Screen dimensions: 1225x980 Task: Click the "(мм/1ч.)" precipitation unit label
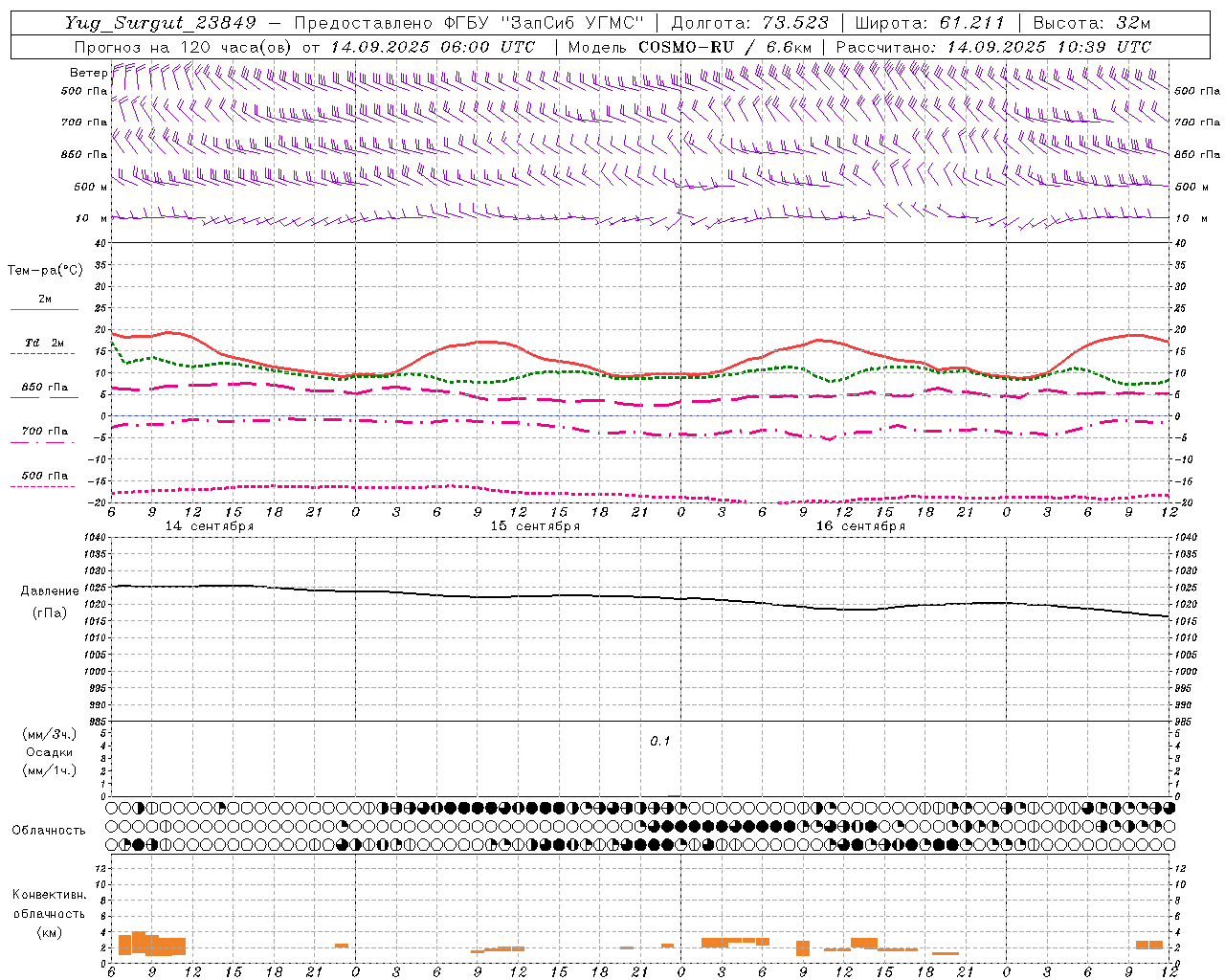(x=50, y=770)
